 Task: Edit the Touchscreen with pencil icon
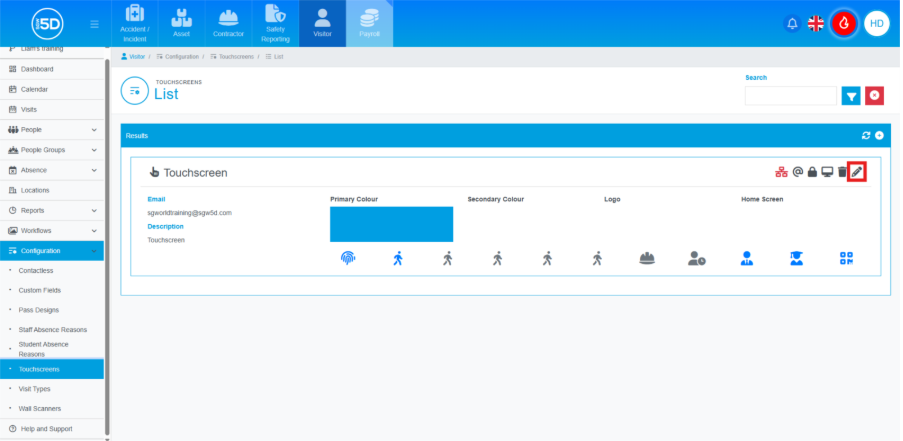coord(857,172)
